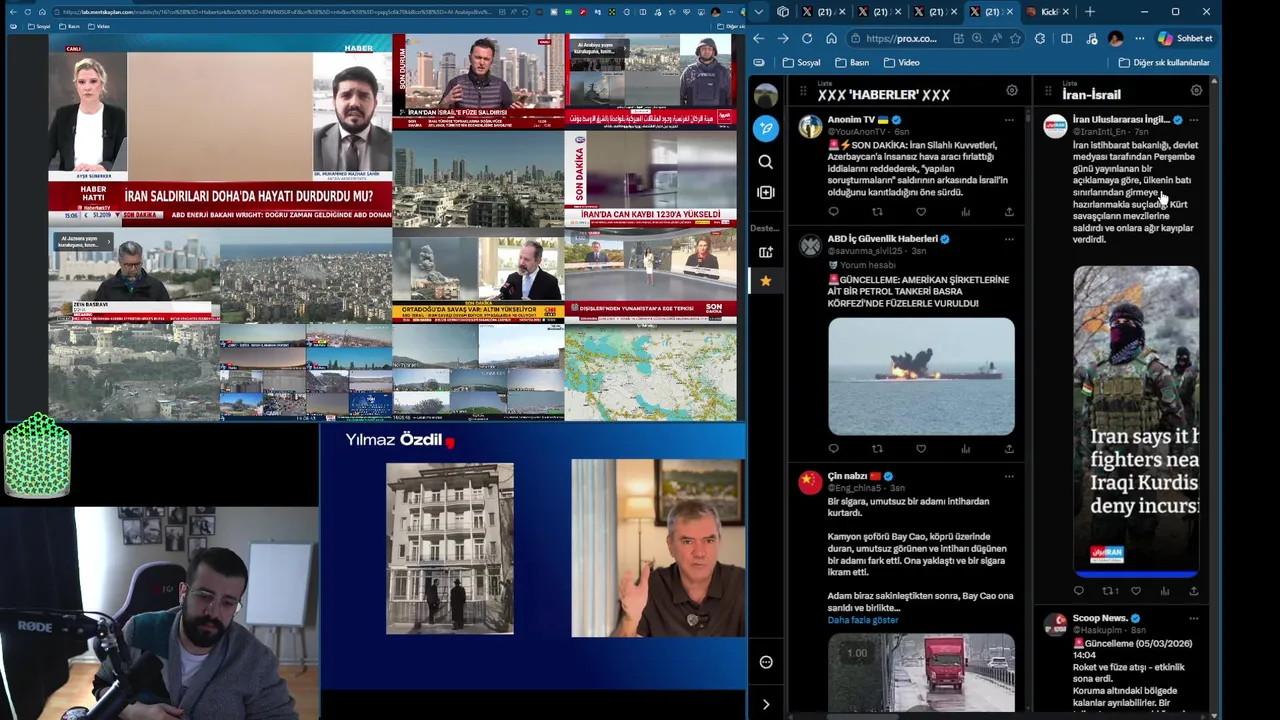This screenshot has width=1280, height=720.
Task: Open the profile avatar in X Pro sidebar
Action: (766, 95)
